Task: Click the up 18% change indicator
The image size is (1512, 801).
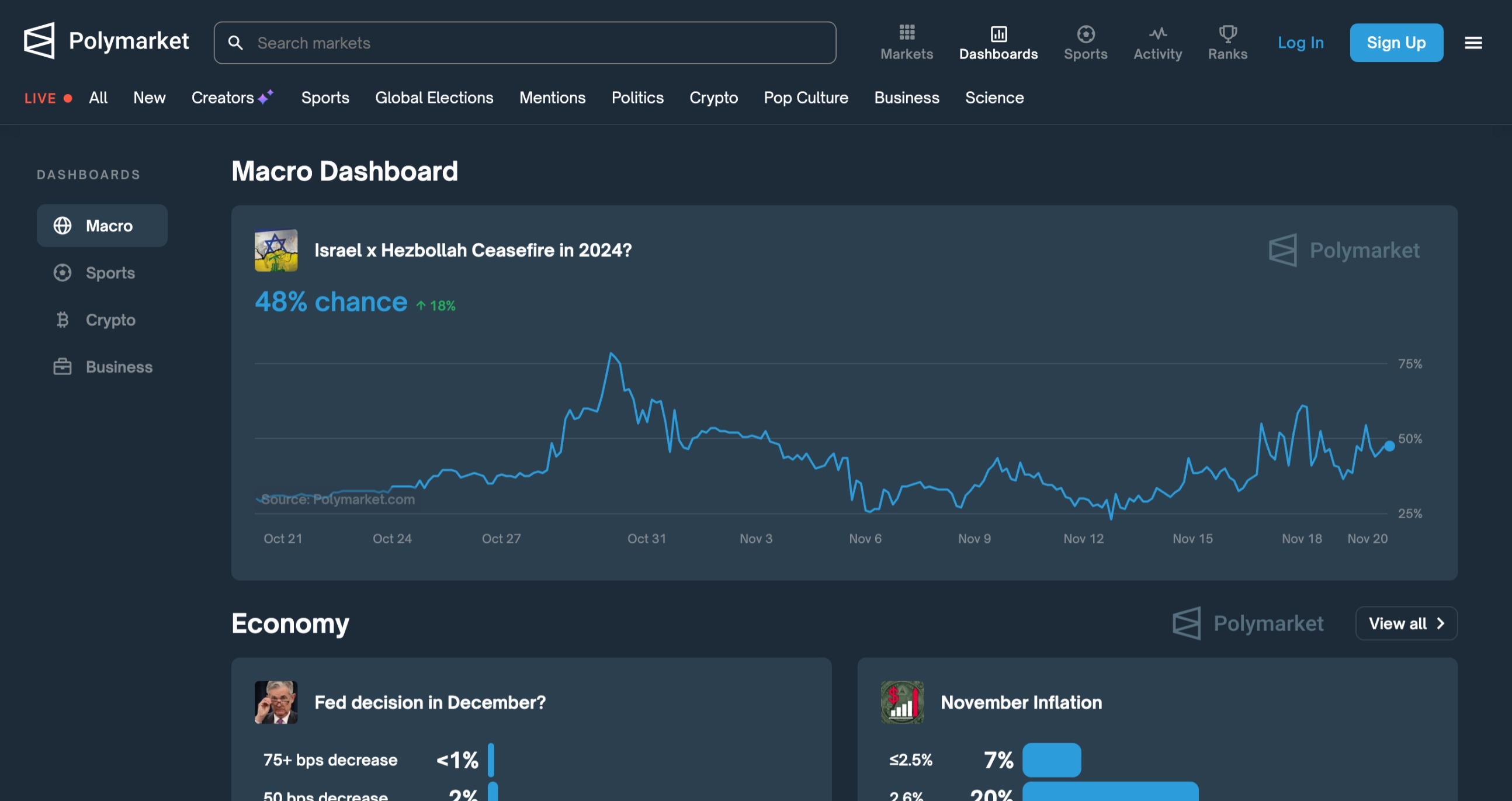Action: click(x=435, y=305)
